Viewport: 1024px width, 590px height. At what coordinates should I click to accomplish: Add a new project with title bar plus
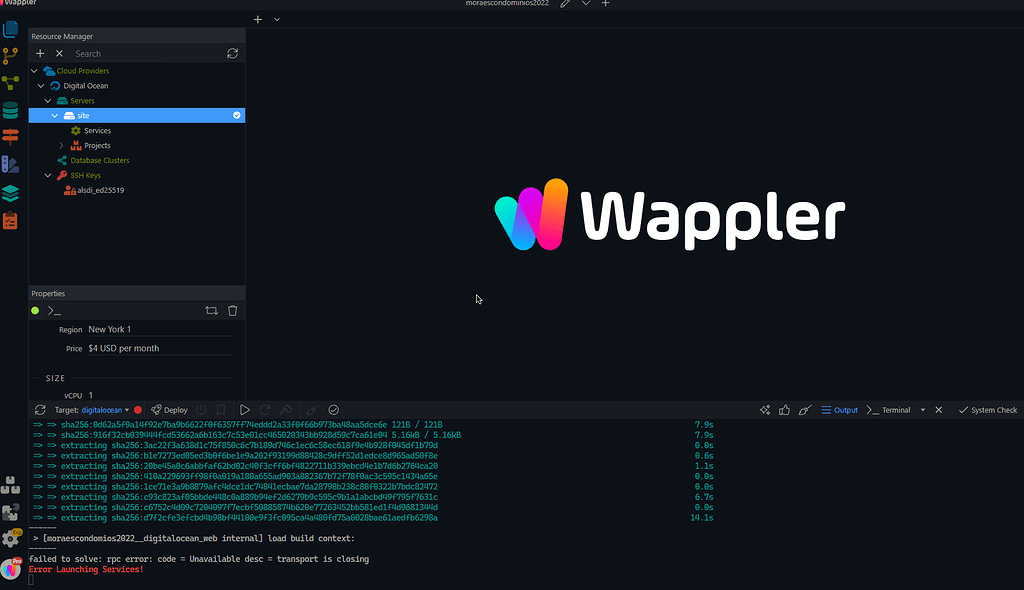(605, 3)
